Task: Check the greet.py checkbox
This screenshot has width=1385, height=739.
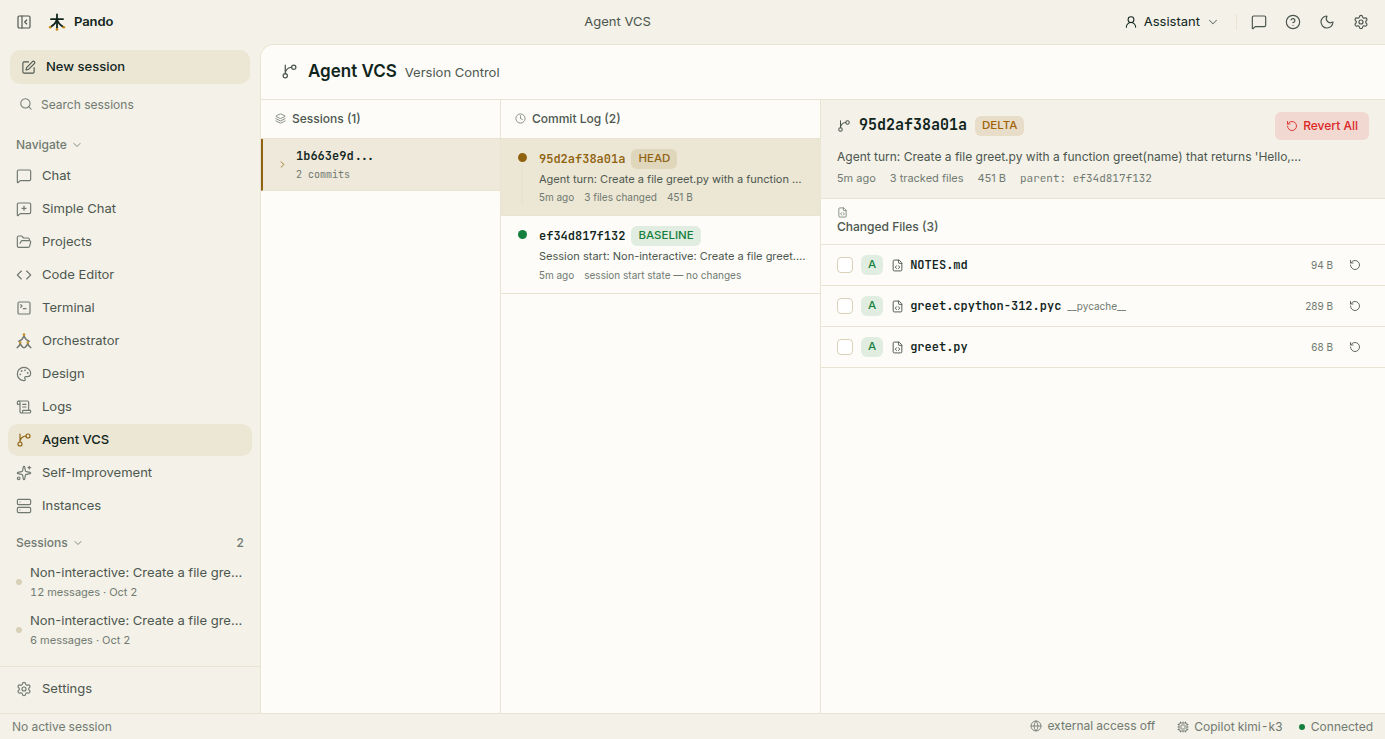Action: (x=845, y=347)
